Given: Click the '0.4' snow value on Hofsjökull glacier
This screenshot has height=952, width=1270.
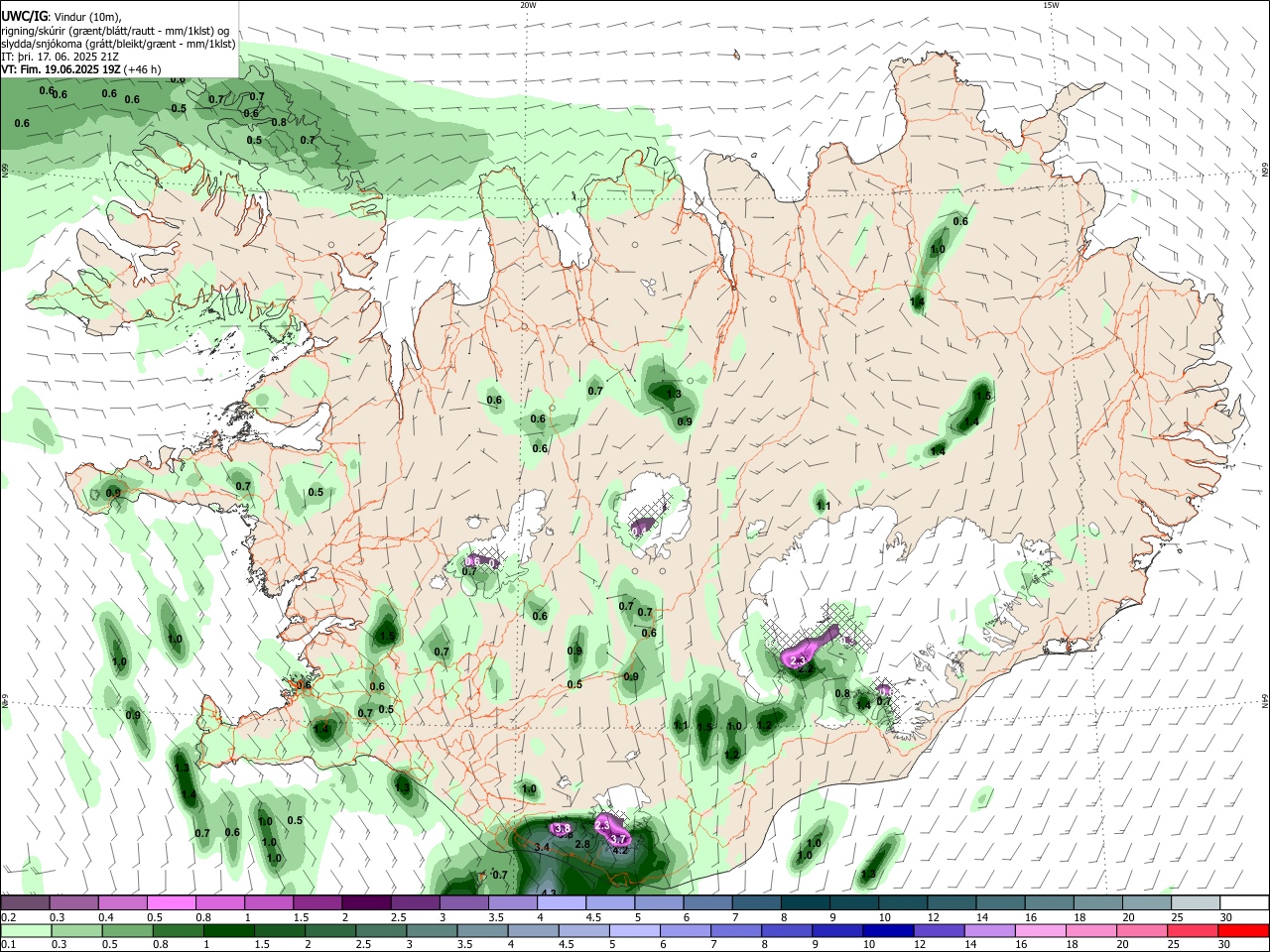Looking at the screenshot, I should click(640, 531).
